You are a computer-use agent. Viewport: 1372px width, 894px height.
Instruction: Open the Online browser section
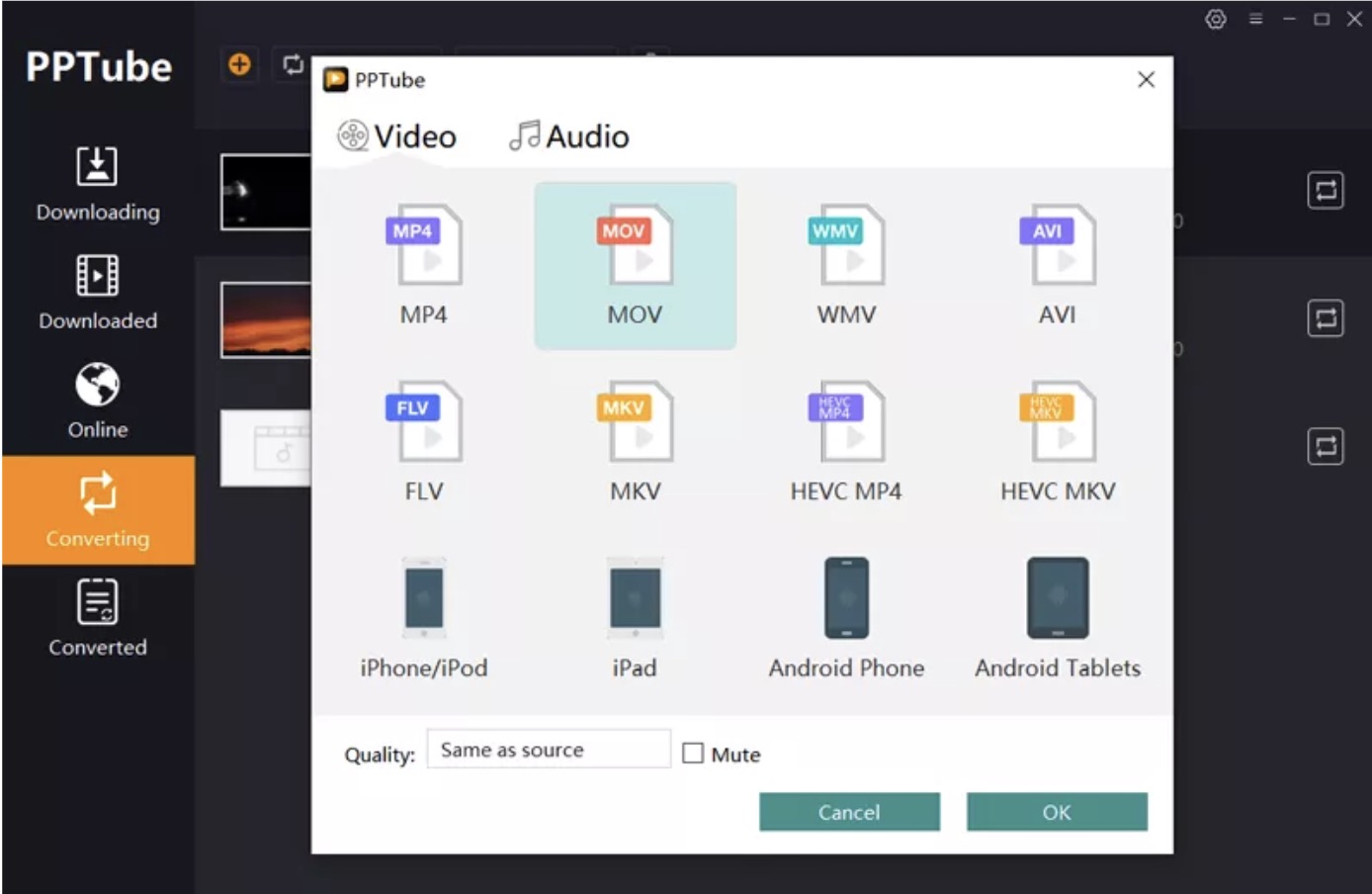pos(98,402)
